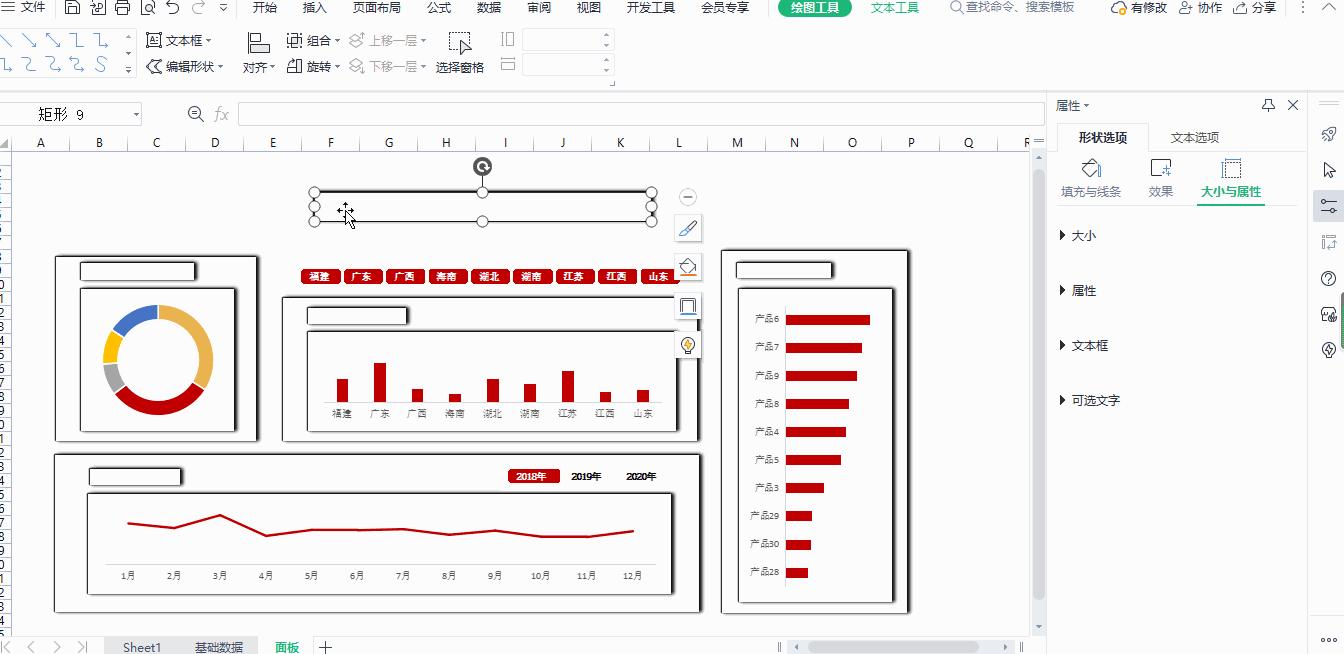
Task: Switch to the 插入 ribbon tab
Action: tap(315, 8)
